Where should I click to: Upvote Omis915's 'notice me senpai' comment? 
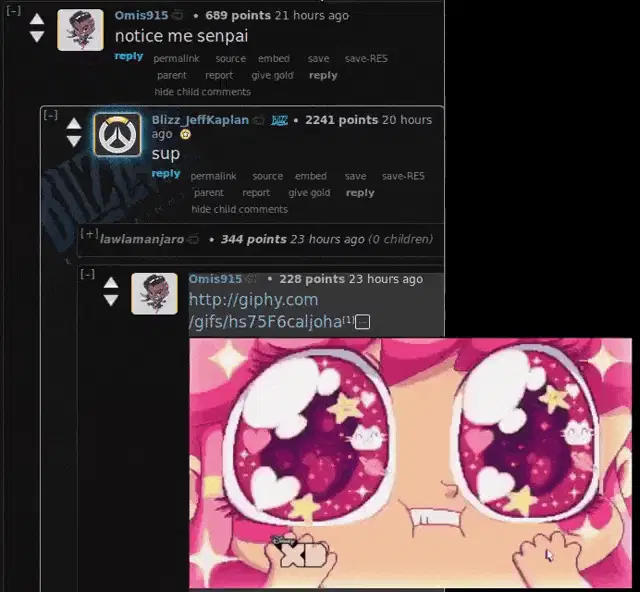(37, 19)
